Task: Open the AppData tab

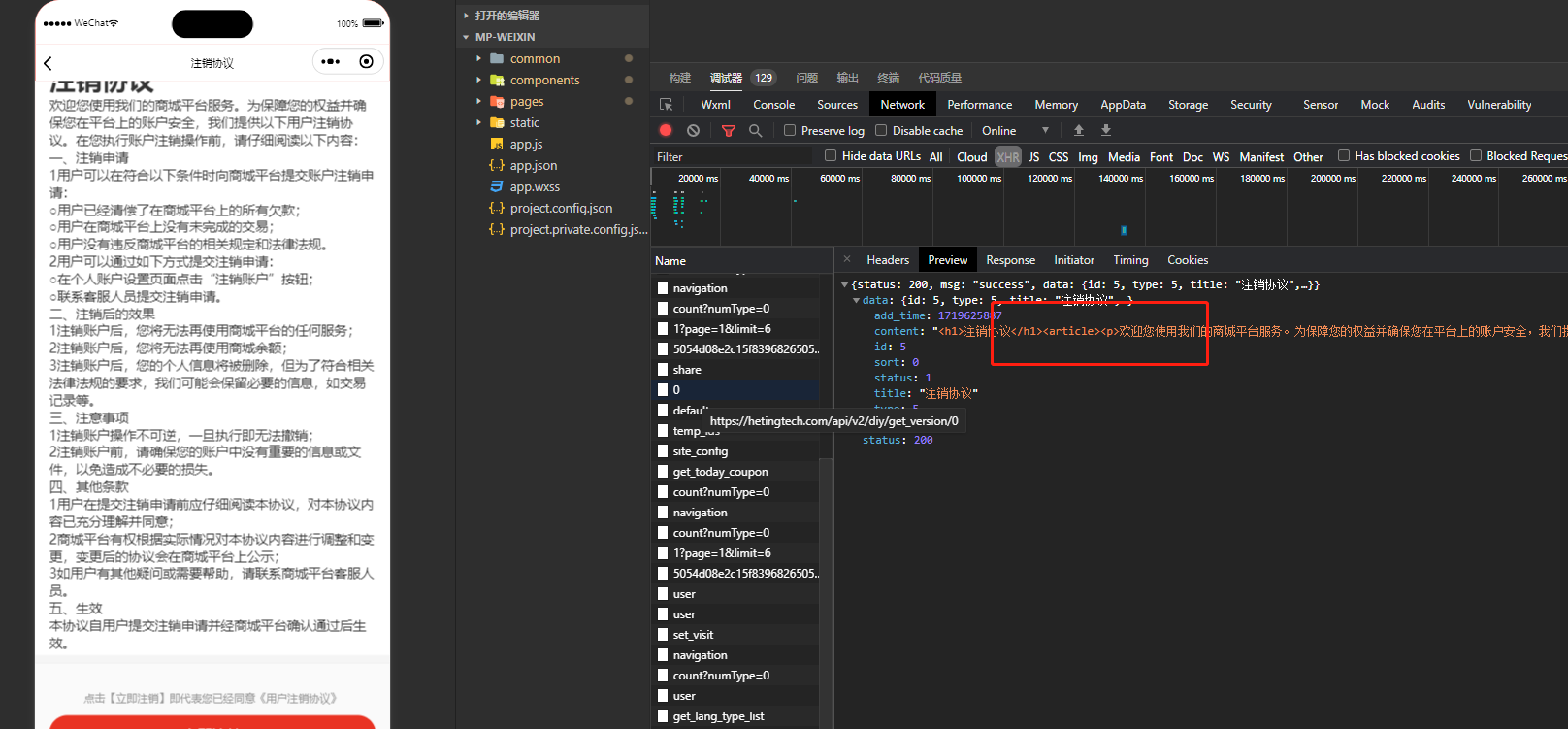Action: 1123,105
